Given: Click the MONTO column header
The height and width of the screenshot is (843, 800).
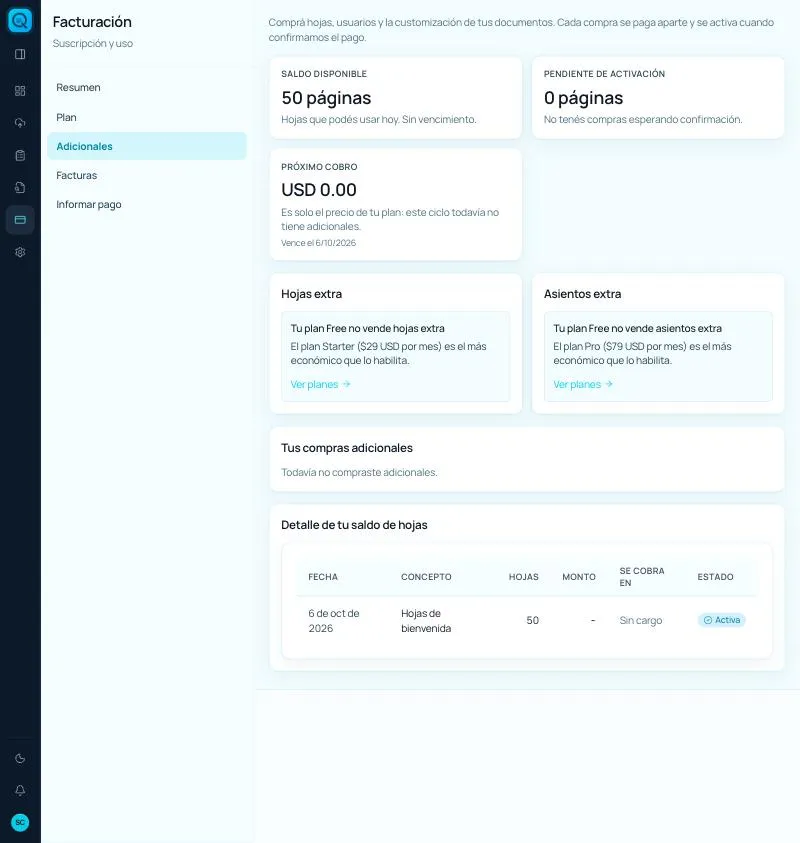Looking at the screenshot, I should (579, 577).
